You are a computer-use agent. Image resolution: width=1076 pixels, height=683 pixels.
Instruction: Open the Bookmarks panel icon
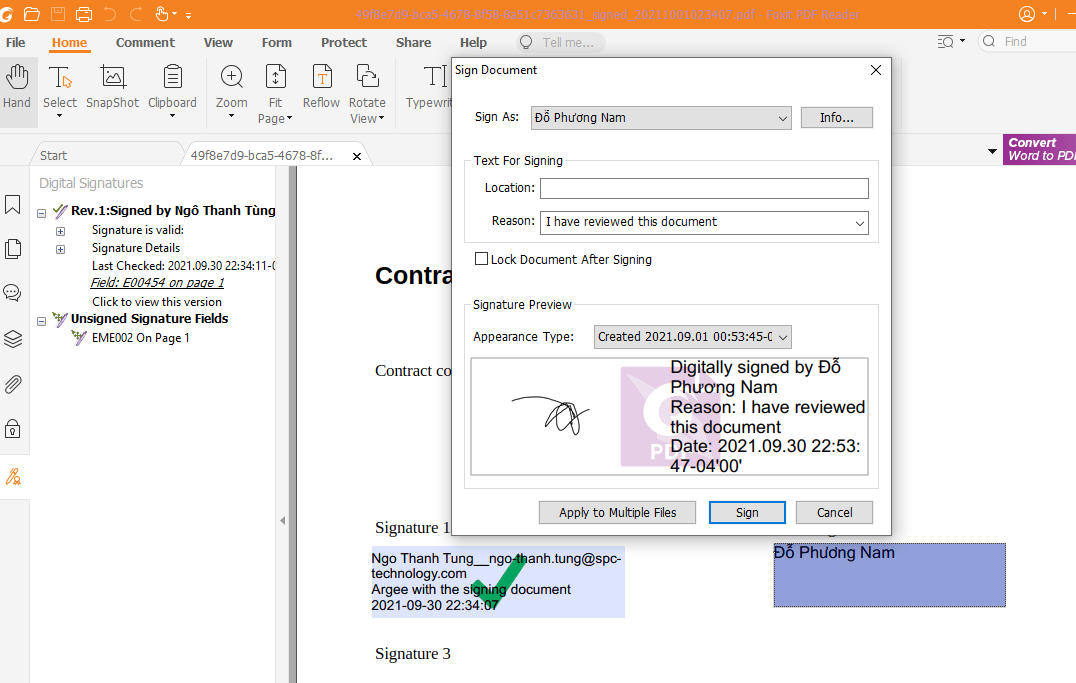[x=13, y=204]
